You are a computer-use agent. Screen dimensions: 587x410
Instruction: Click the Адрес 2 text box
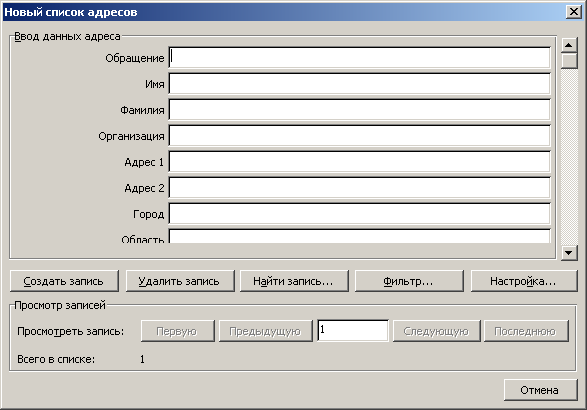(359, 188)
